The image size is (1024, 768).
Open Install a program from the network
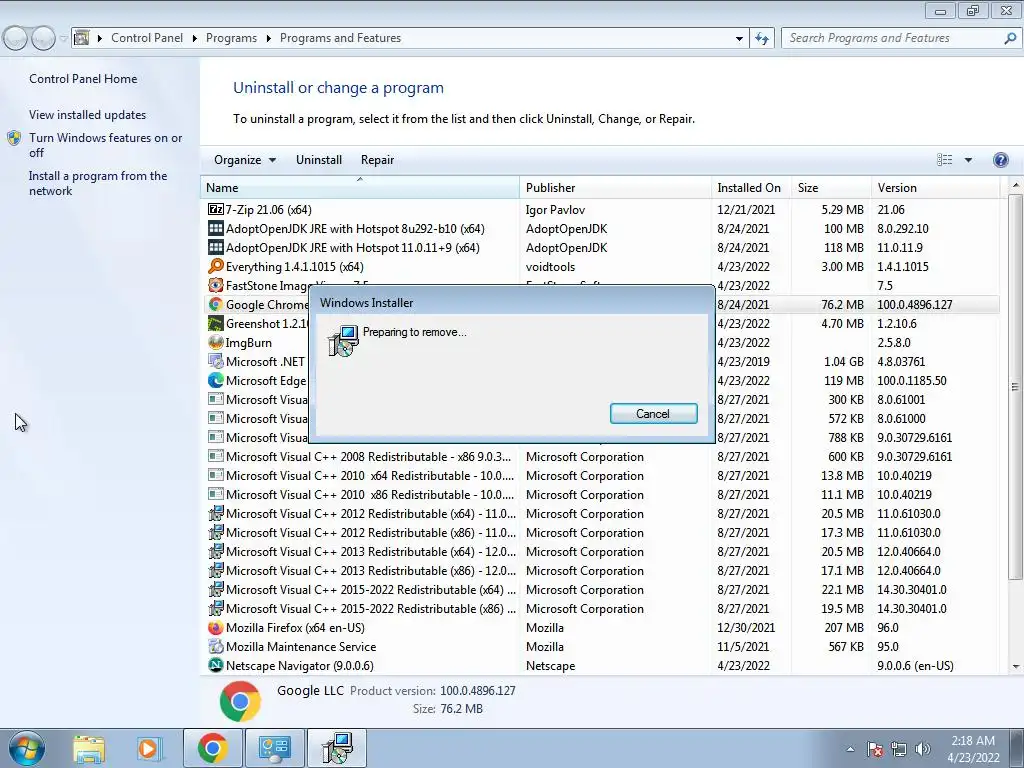(x=98, y=184)
